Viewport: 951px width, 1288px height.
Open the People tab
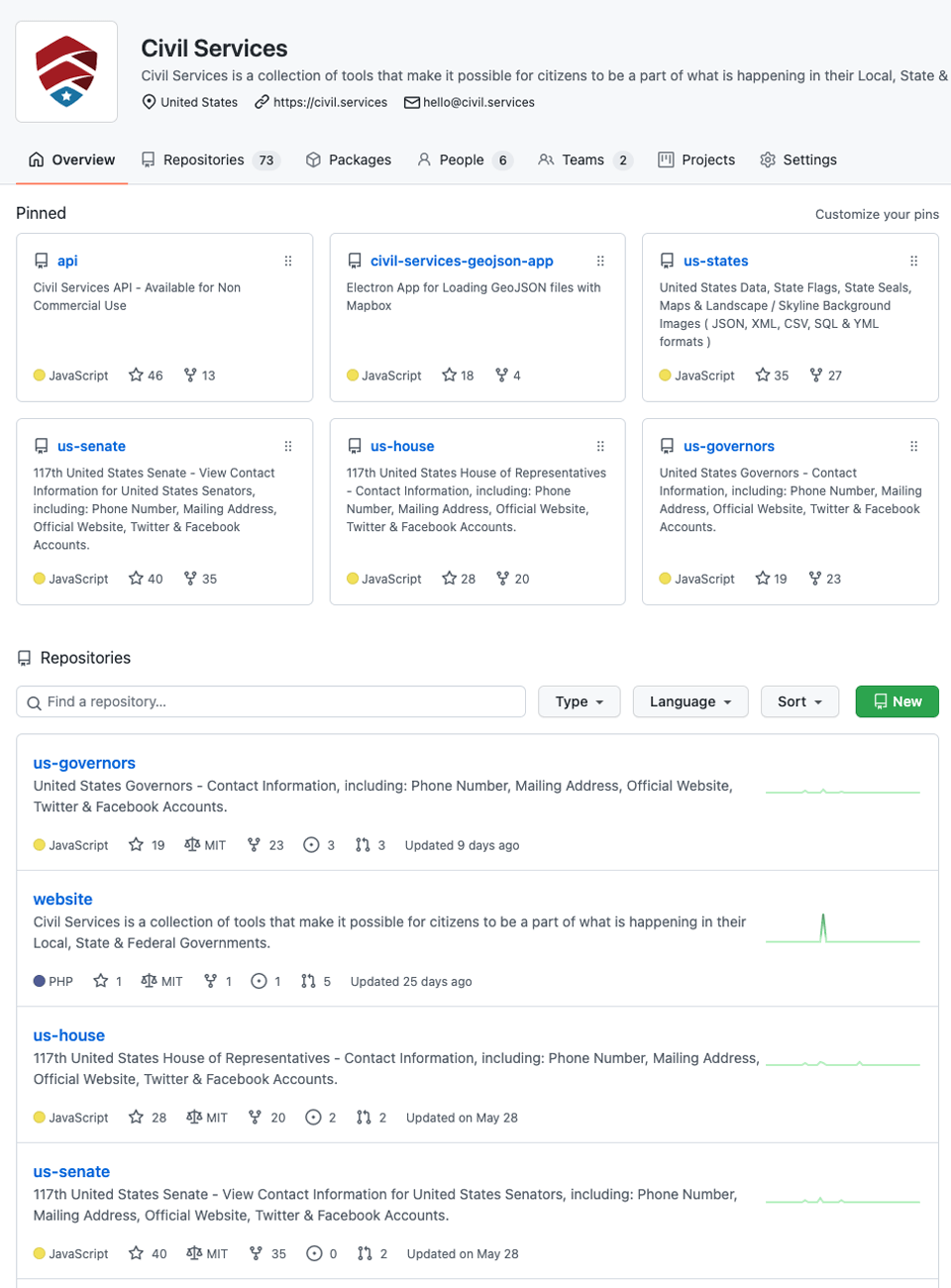(464, 160)
